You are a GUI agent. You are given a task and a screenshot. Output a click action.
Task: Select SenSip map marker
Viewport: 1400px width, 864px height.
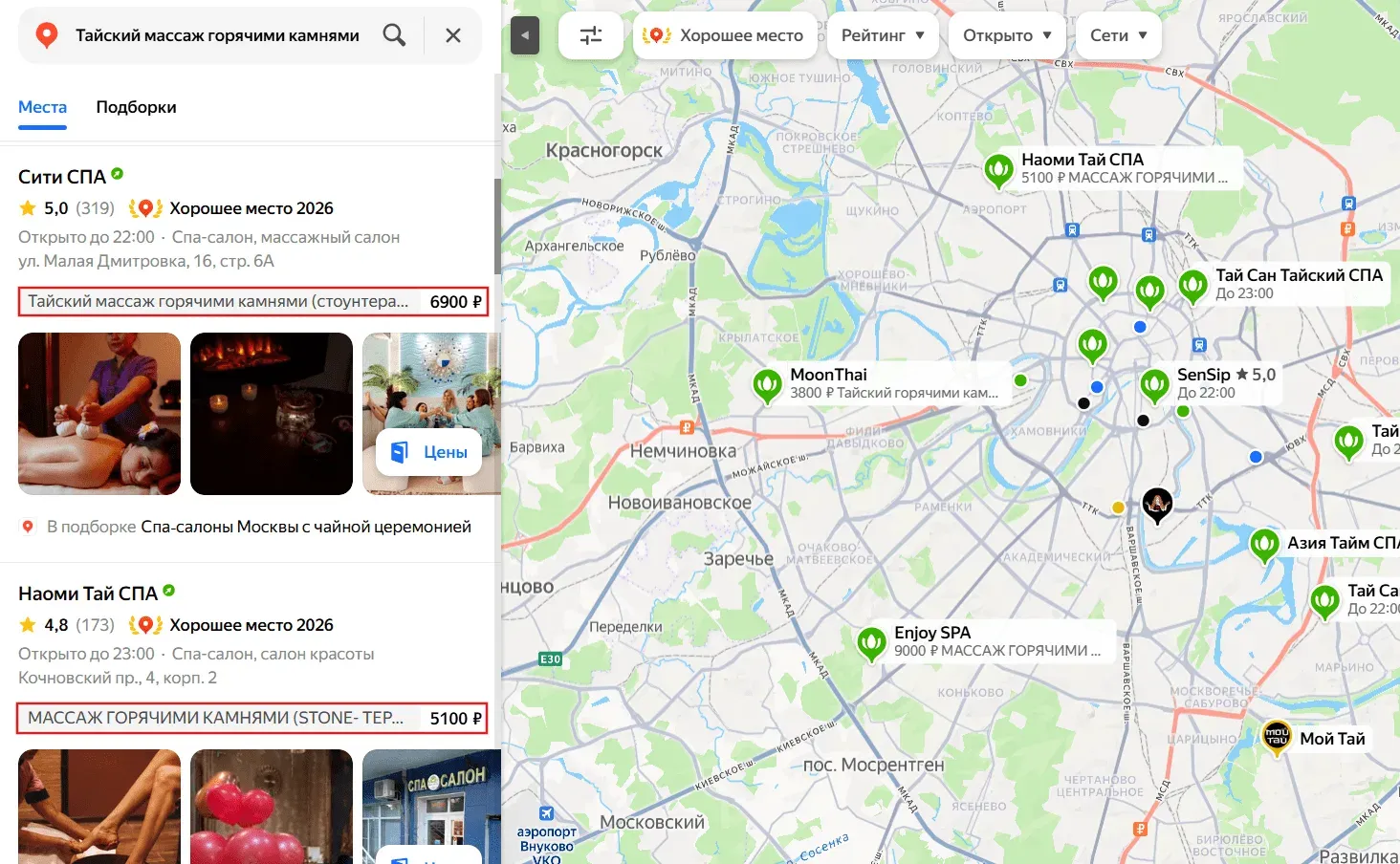click(x=1154, y=384)
